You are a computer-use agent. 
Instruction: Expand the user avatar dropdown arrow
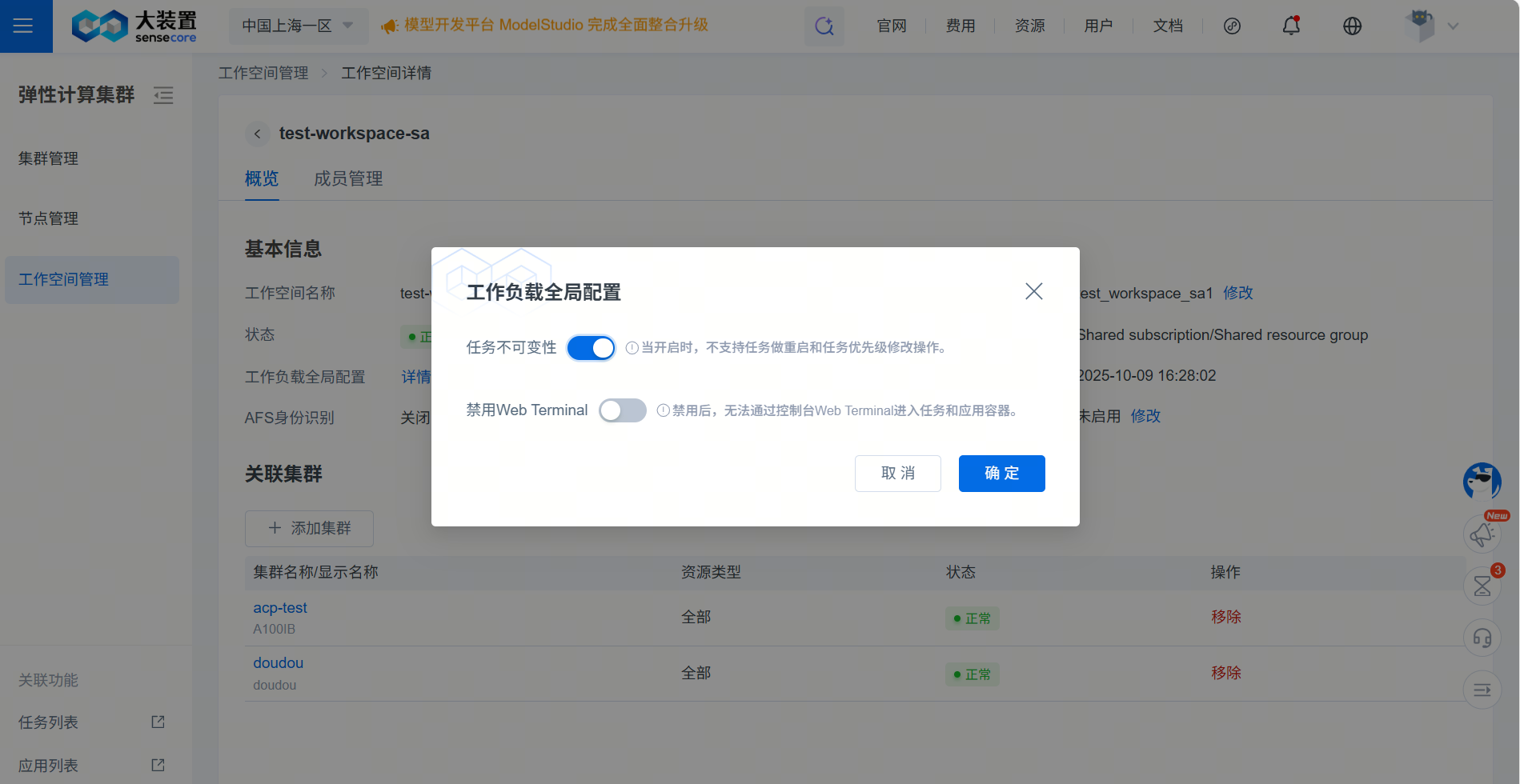point(1453,26)
